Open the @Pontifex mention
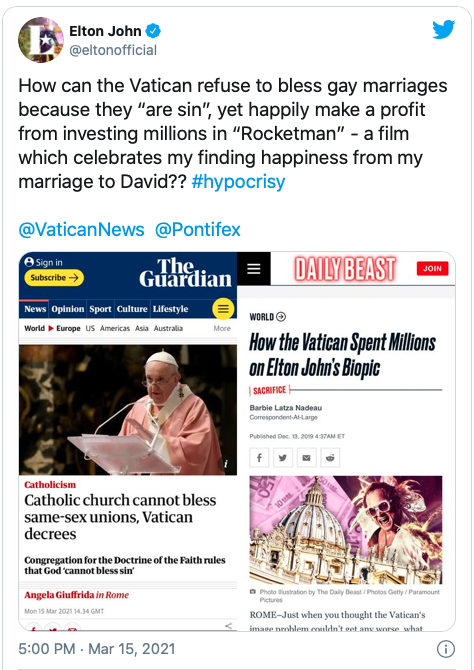 pos(197,229)
